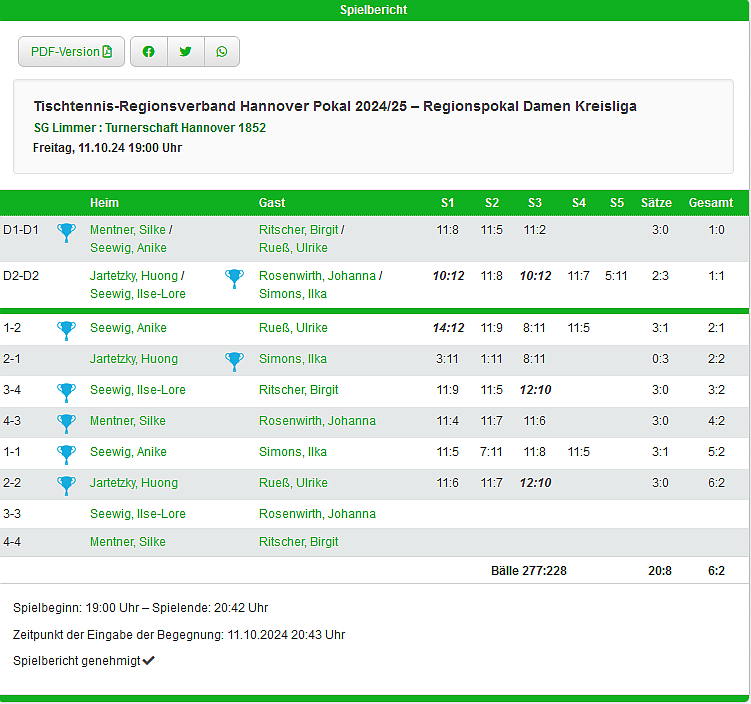Click the Spielbericht genehmigt checkmark
Screen dimensions: 751x704
(x=149, y=661)
